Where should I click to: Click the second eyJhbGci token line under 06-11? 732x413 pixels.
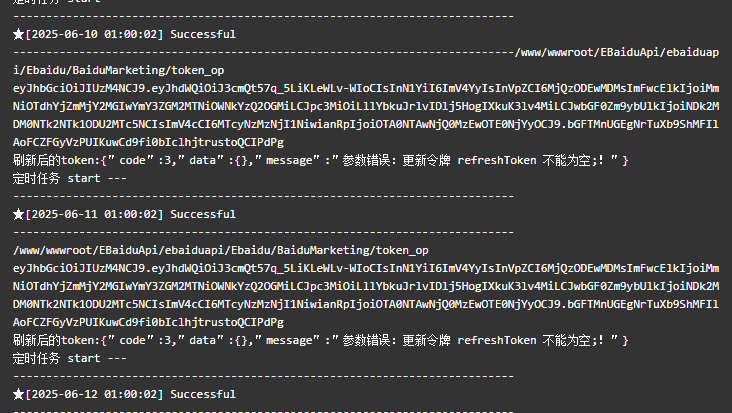(366, 268)
